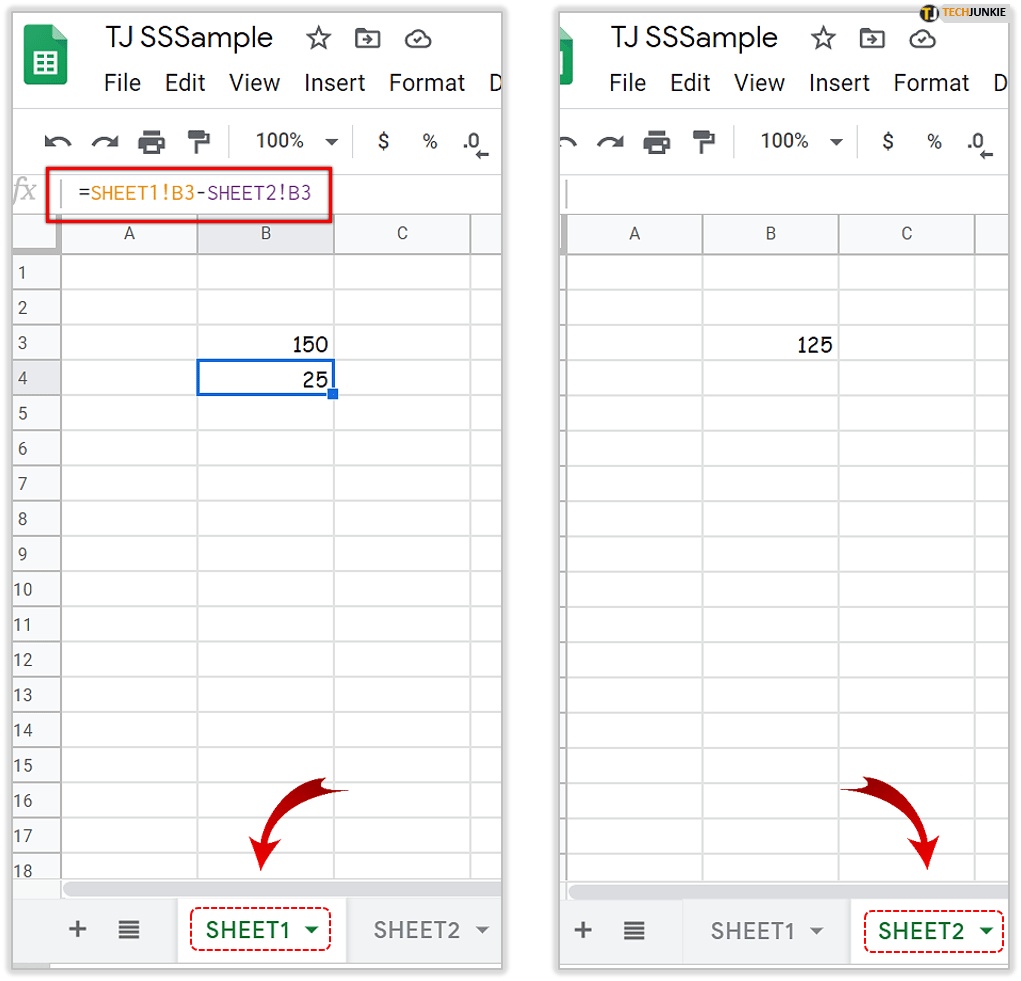This screenshot has height=981, width=1021.
Task: Click move-to-folder icon in right window
Action: click(x=873, y=39)
